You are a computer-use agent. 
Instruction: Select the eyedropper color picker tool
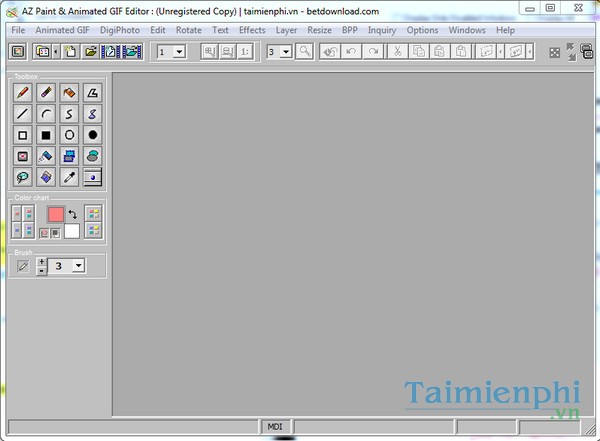pyautogui.click(x=69, y=177)
